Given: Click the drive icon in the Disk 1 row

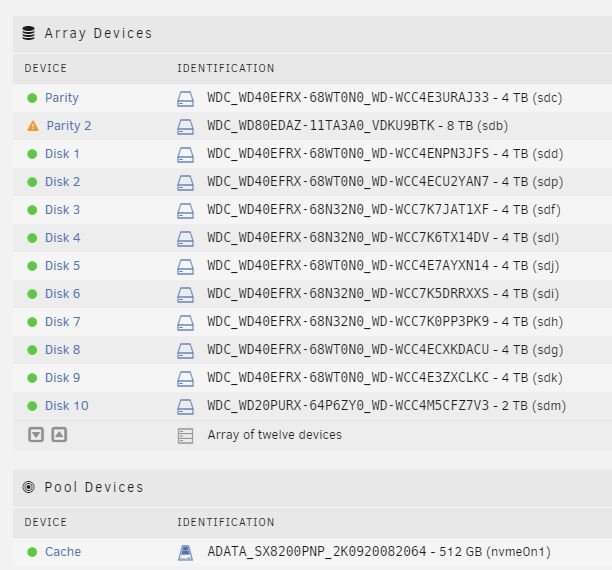Looking at the screenshot, I should pos(185,155).
